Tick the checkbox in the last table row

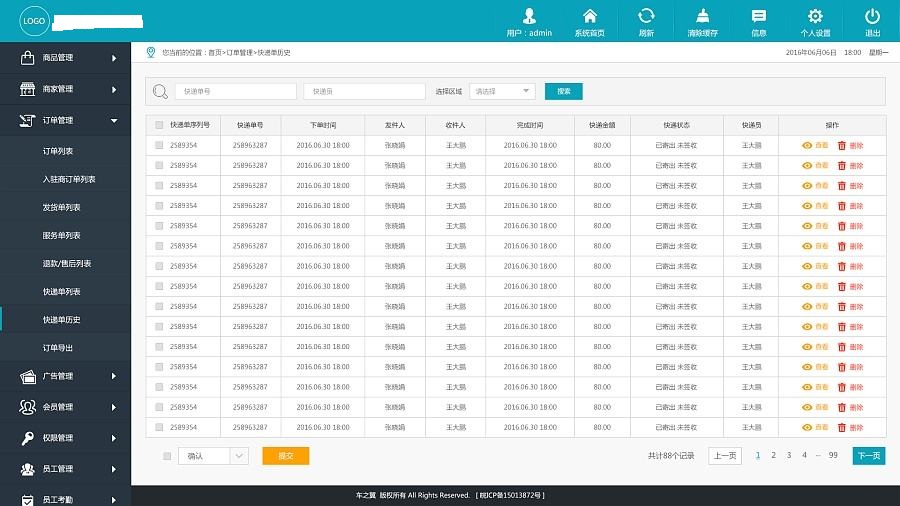pos(159,427)
